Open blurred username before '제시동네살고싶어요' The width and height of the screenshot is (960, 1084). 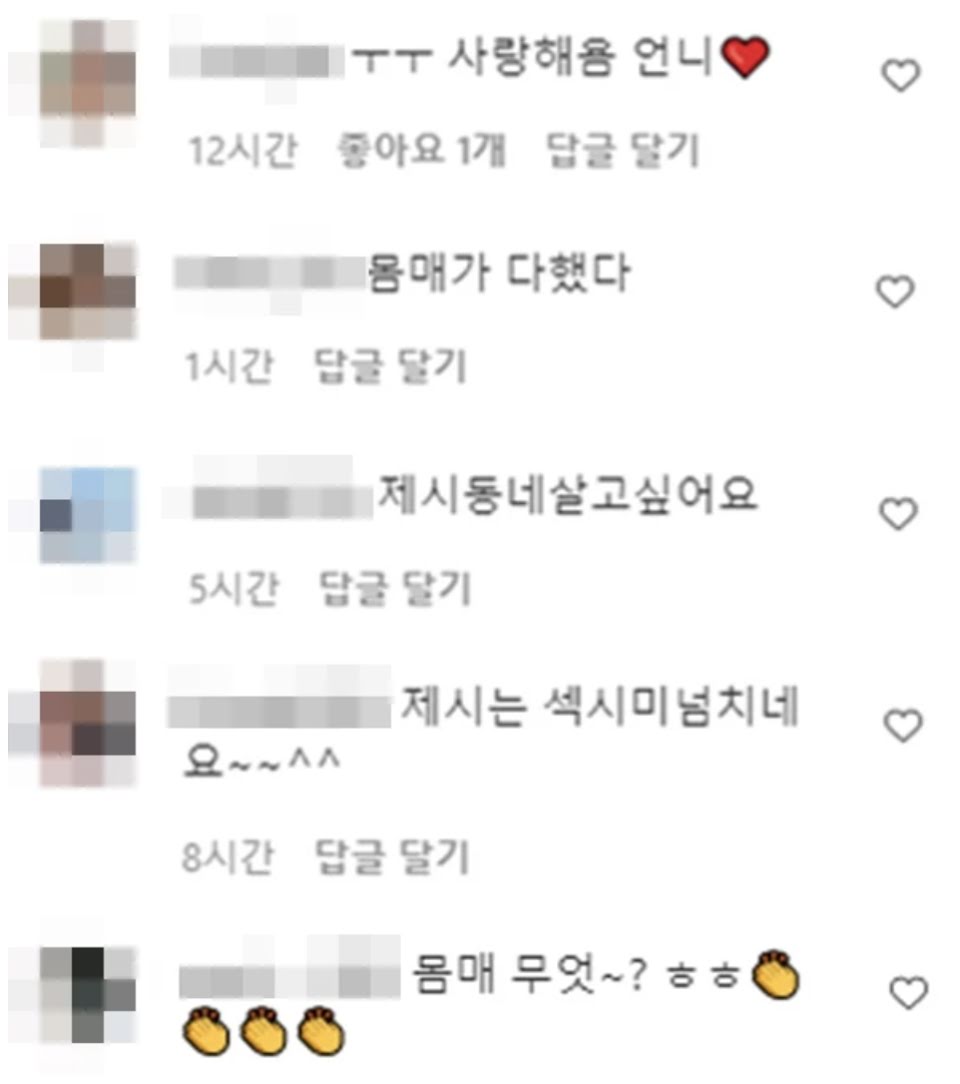[283, 501]
